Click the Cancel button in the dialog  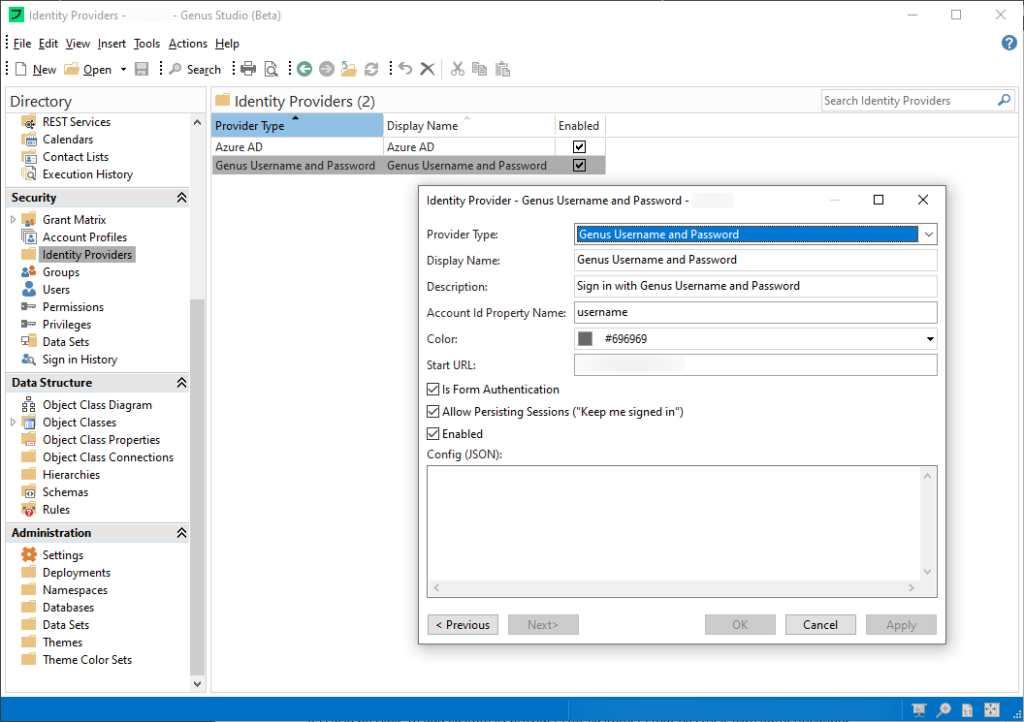click(x=819, y=625)
